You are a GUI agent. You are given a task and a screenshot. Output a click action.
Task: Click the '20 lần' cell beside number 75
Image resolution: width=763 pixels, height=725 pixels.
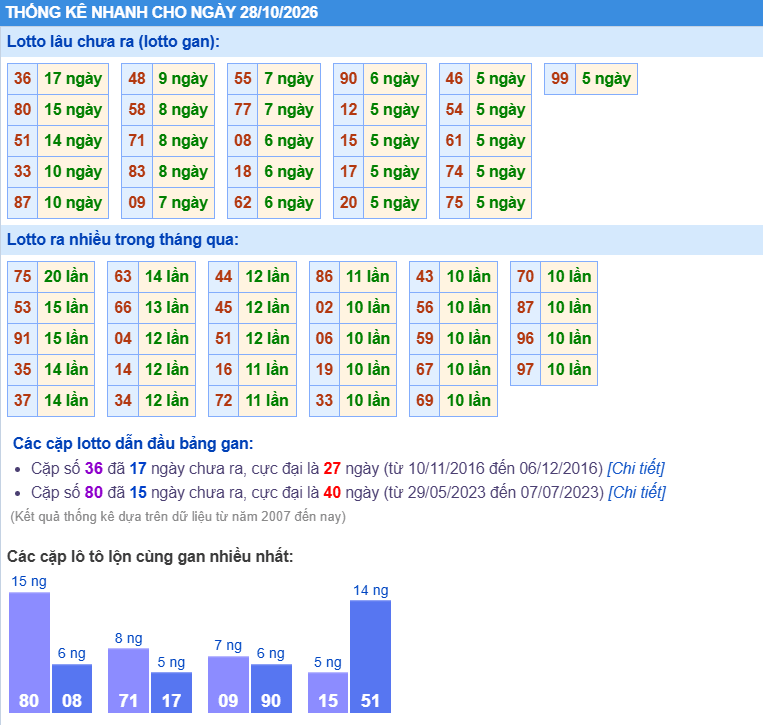pyautogui.click(x=66, y=276)
